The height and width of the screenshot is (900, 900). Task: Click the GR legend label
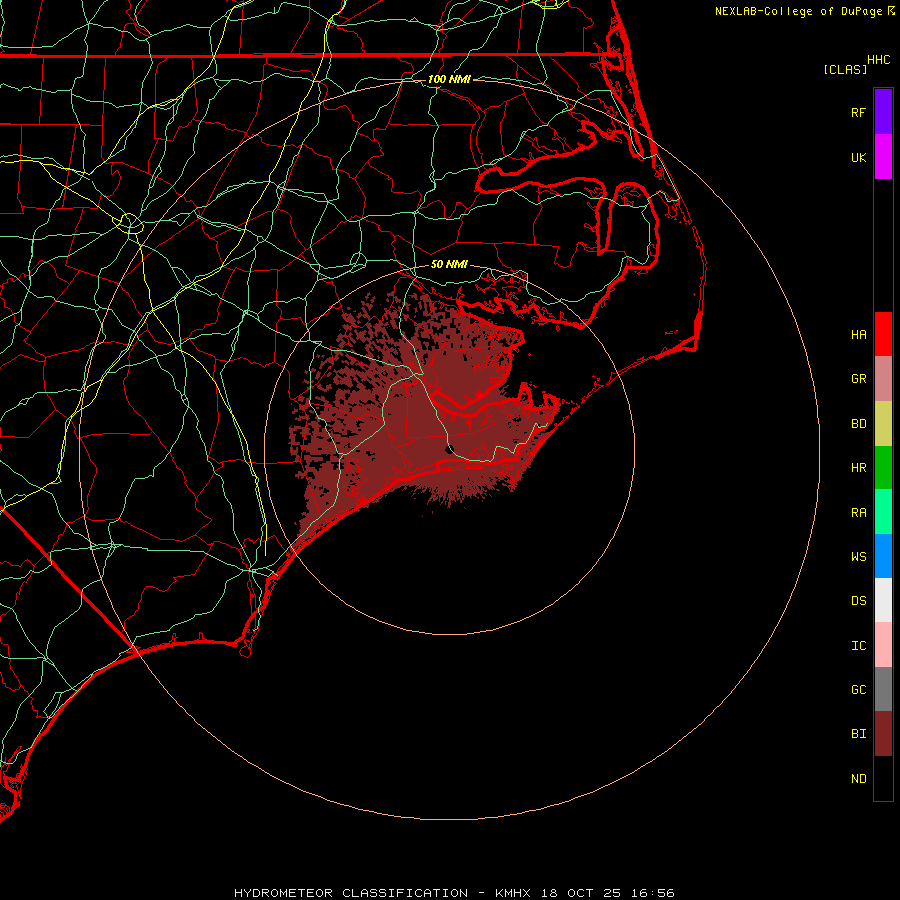click(x=858, y=379)
